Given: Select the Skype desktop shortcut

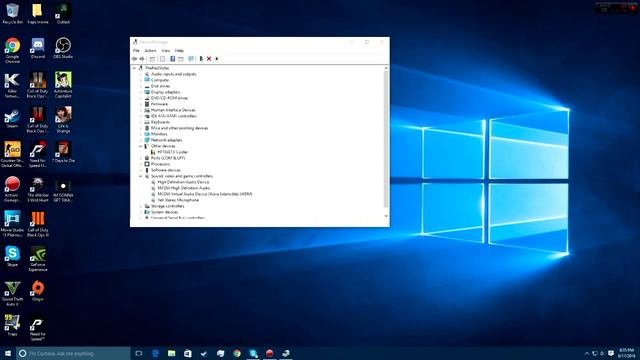Looking at the screenshot, I should (x=12, y=256).
